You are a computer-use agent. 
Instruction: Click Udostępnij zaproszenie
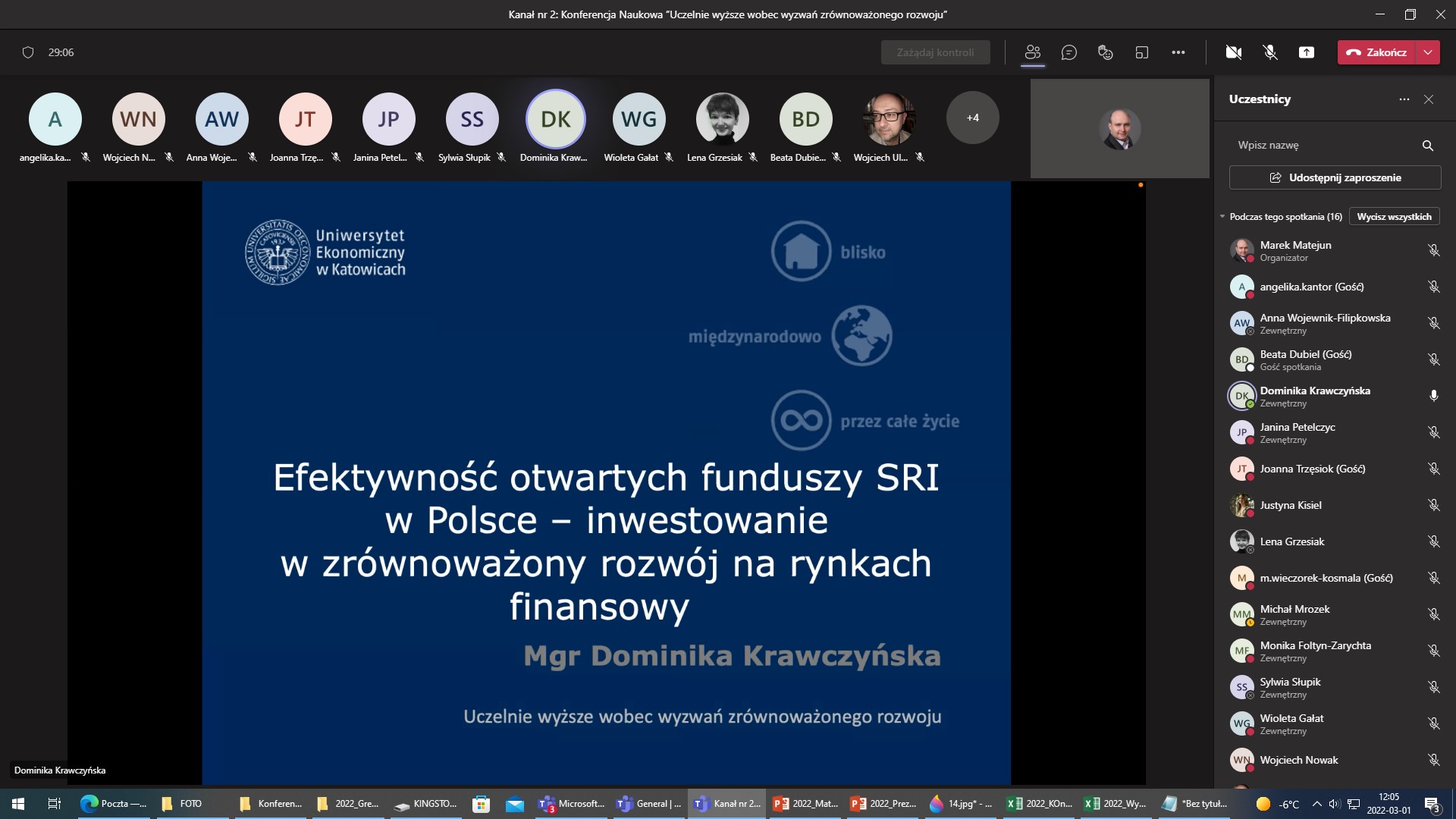coord(1335,177)
